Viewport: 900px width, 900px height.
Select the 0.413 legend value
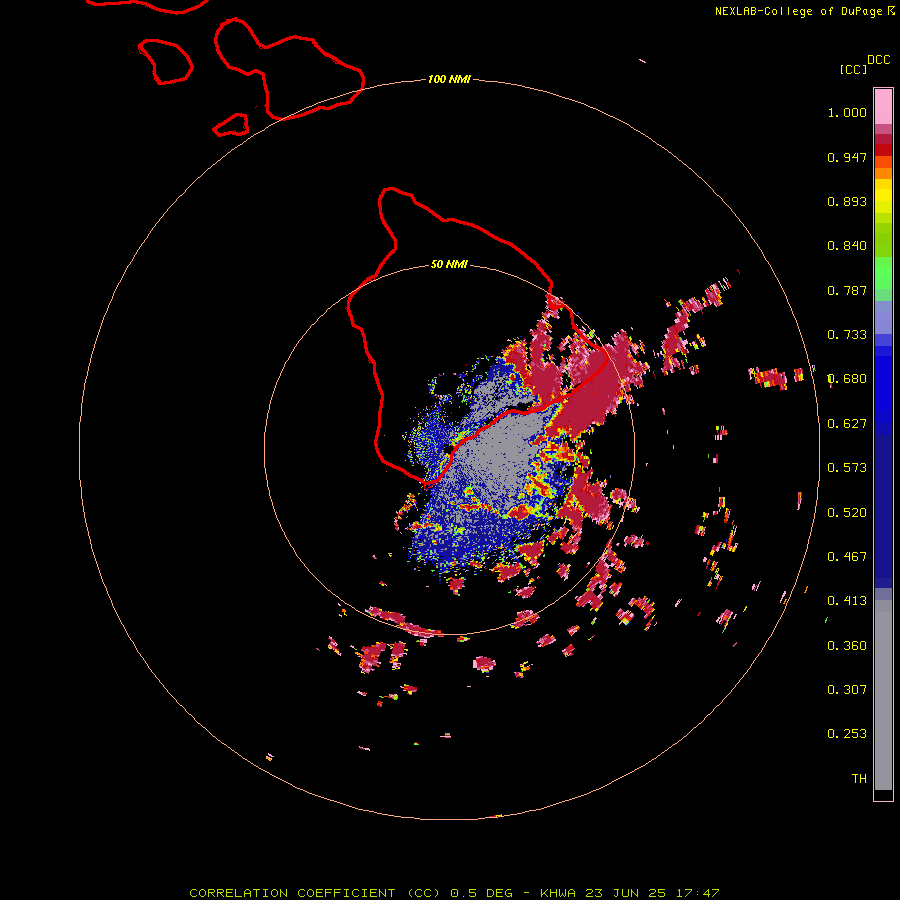pos(847,601)
